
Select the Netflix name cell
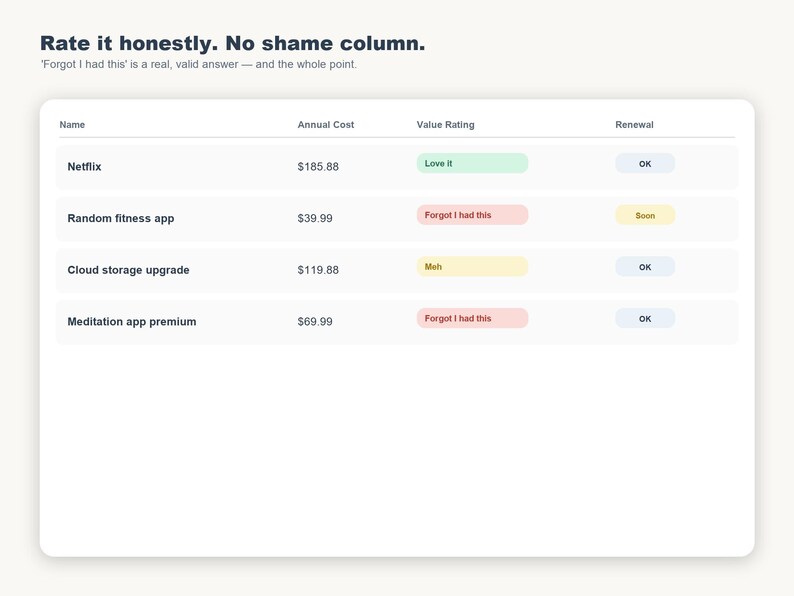click(84, 167)
